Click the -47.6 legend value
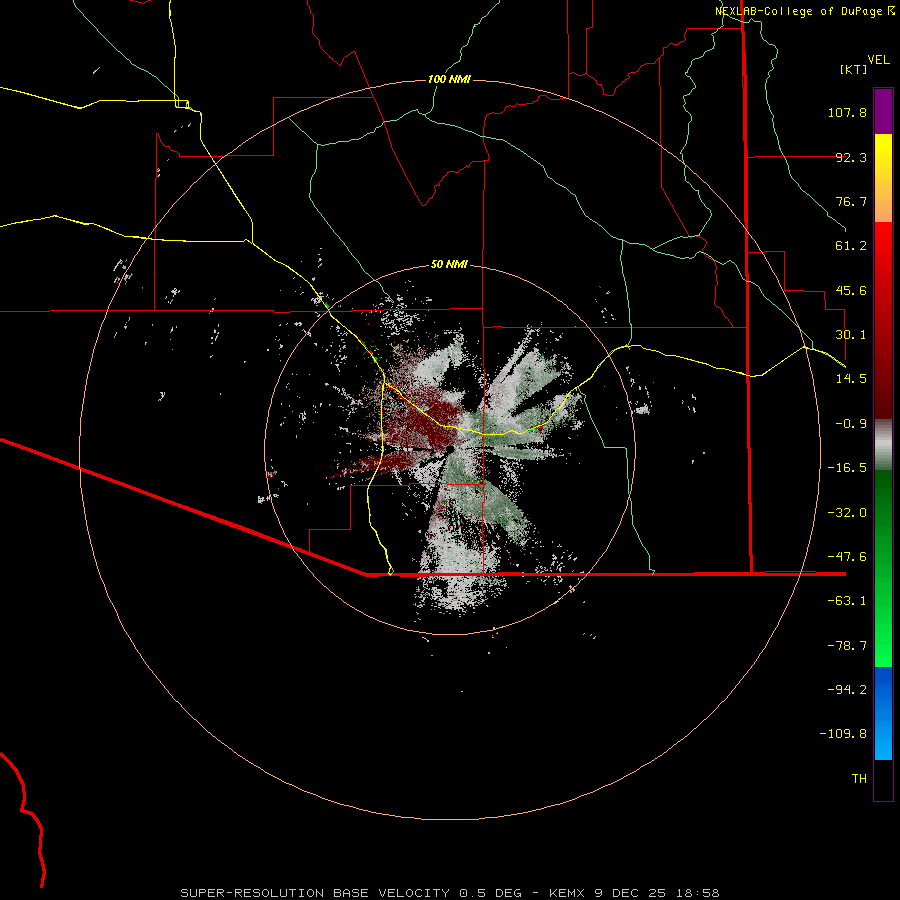Screen dimensions: 900x900 point(847,557)
